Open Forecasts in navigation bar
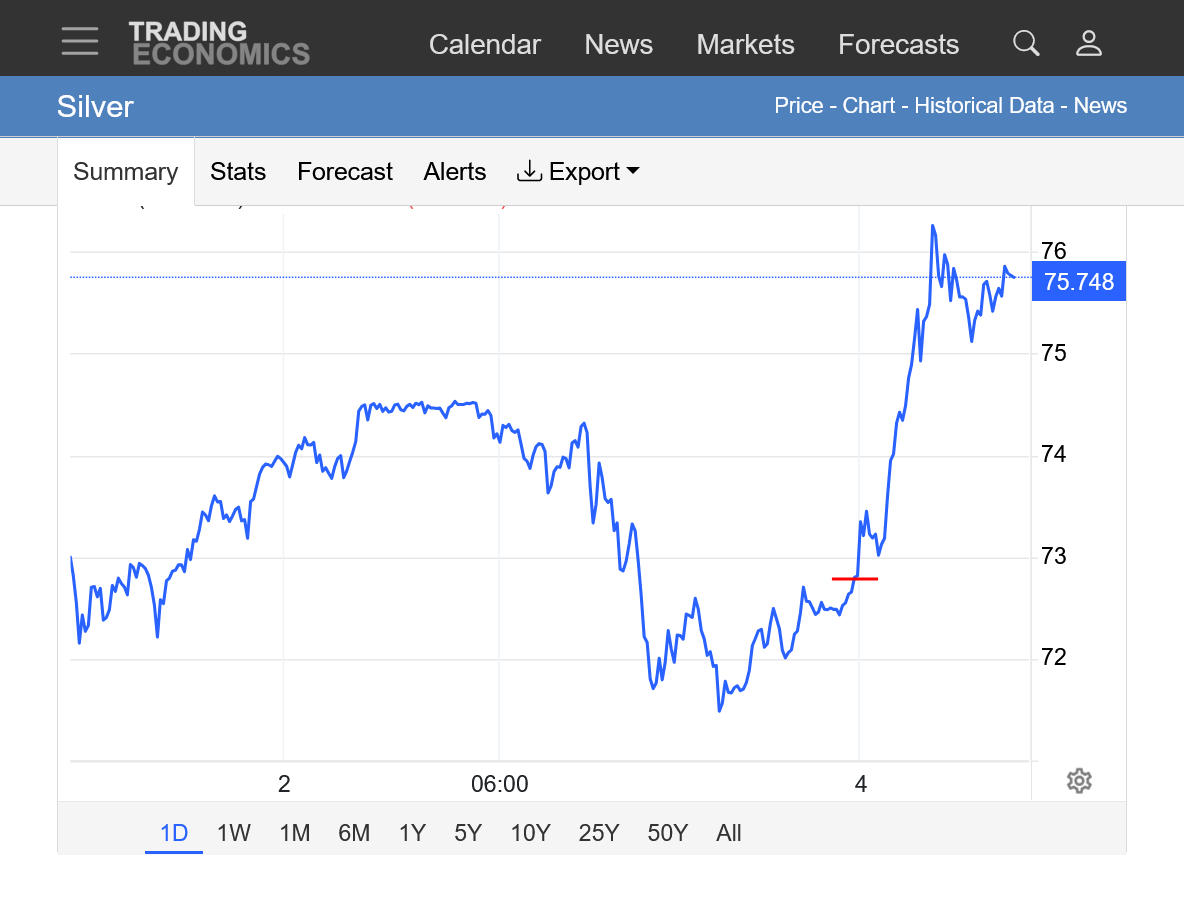Viewport: 1184px width, 901px height. [898, 45]
